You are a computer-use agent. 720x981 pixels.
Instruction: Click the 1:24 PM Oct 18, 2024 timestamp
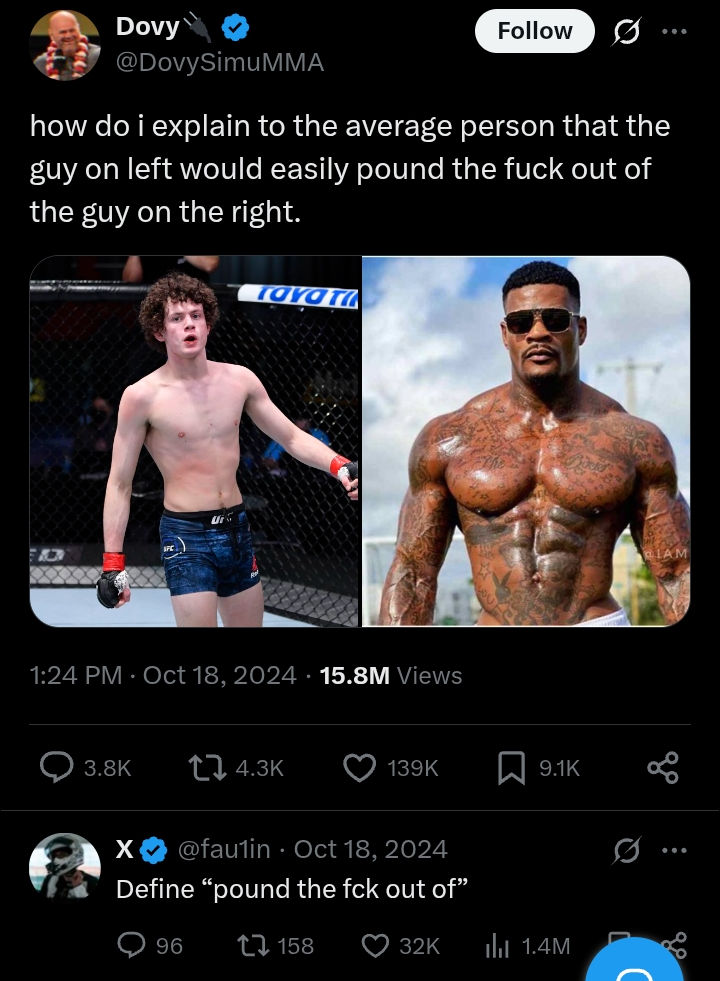163,675
